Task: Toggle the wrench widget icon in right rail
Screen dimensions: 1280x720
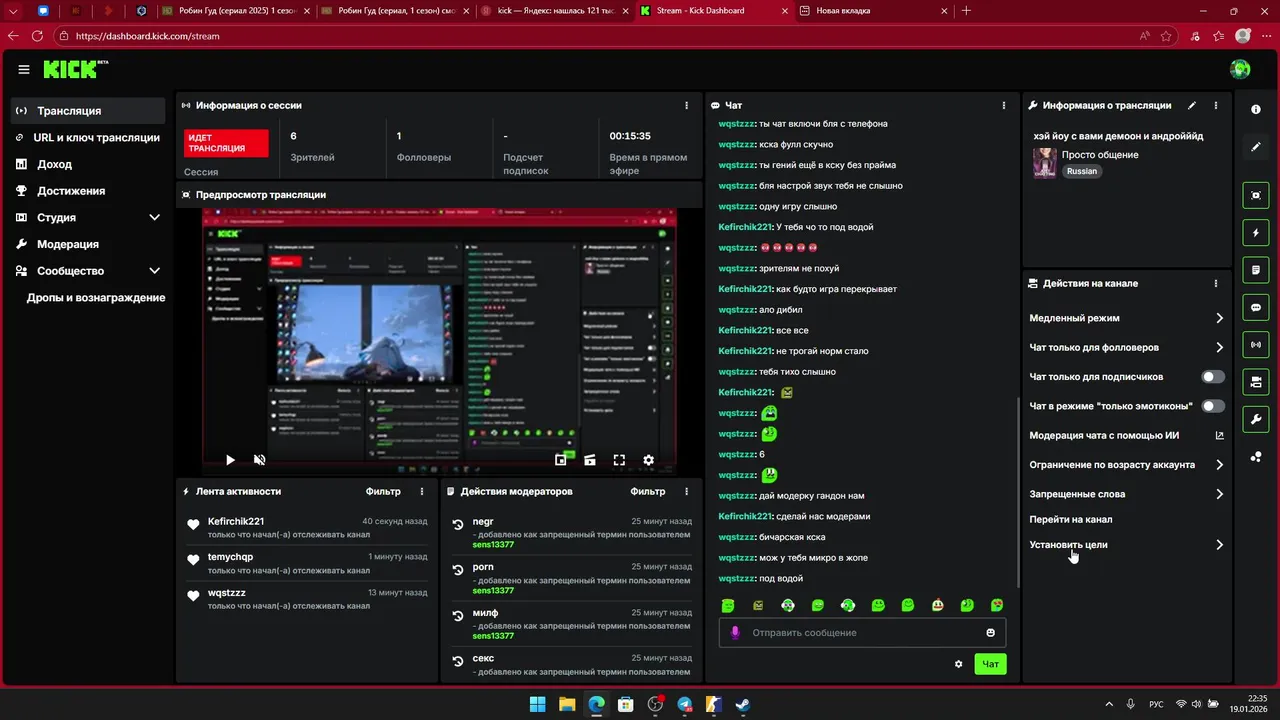Action: (1256, 419)
